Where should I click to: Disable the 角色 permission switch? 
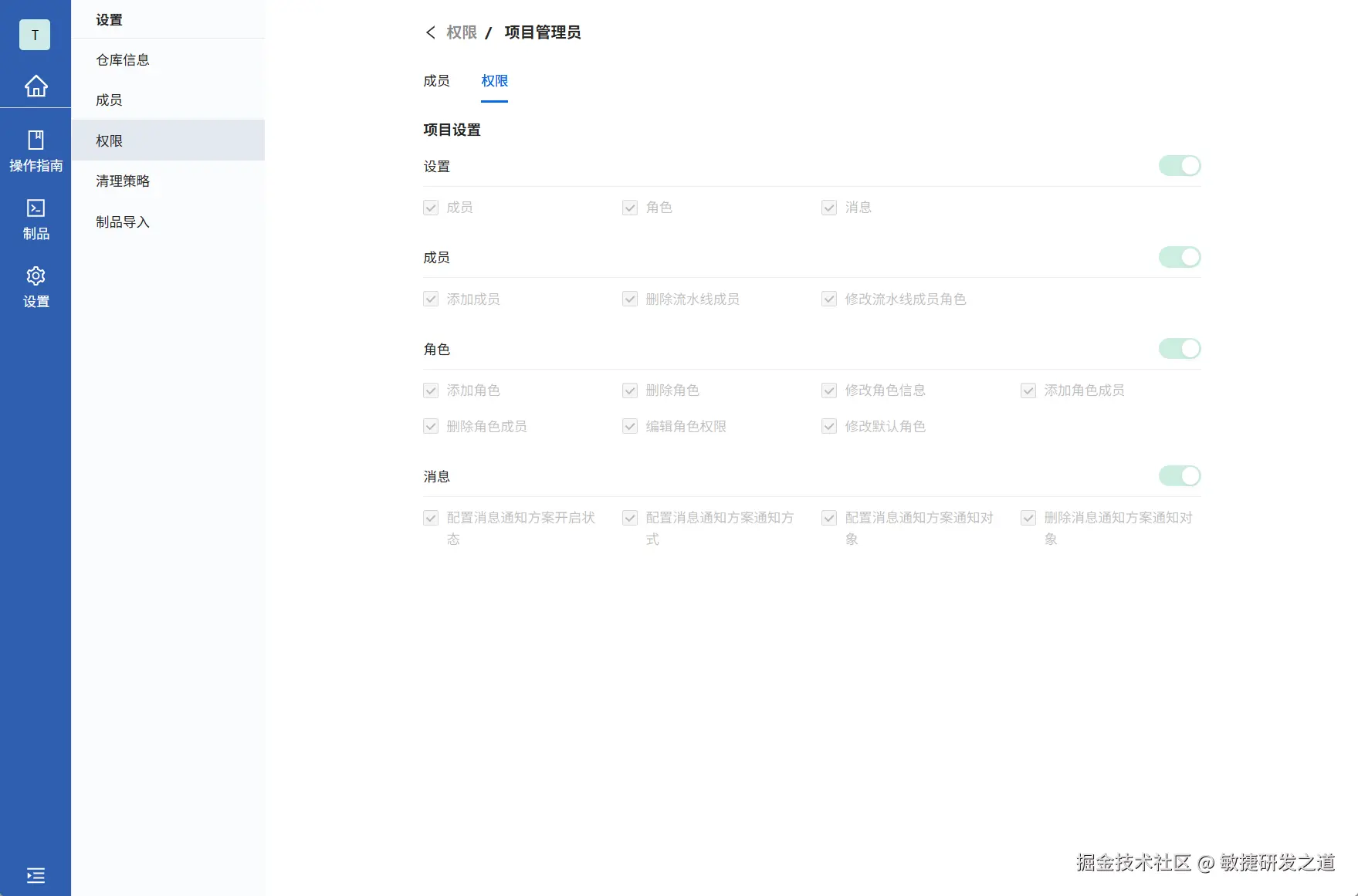point(1179,348)
